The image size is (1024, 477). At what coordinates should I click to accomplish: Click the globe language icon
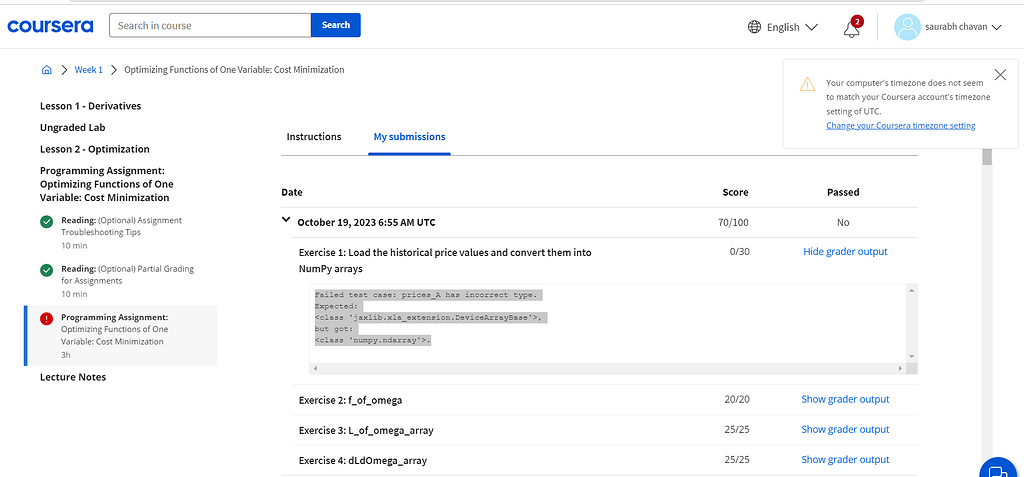(x=754, y=27)
